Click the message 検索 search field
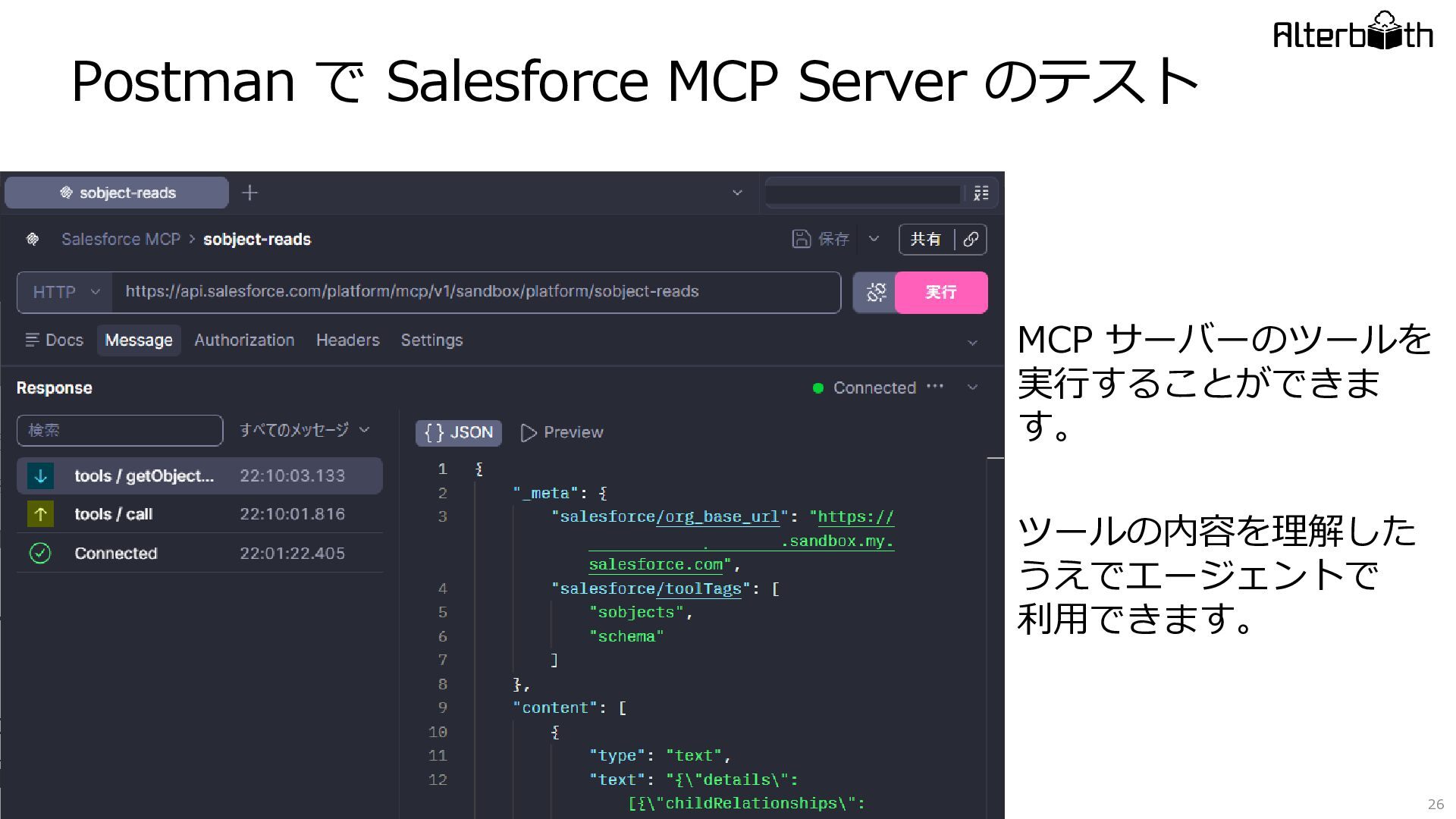The height and width of the screenshot is (819, 1456). point(120,430)
